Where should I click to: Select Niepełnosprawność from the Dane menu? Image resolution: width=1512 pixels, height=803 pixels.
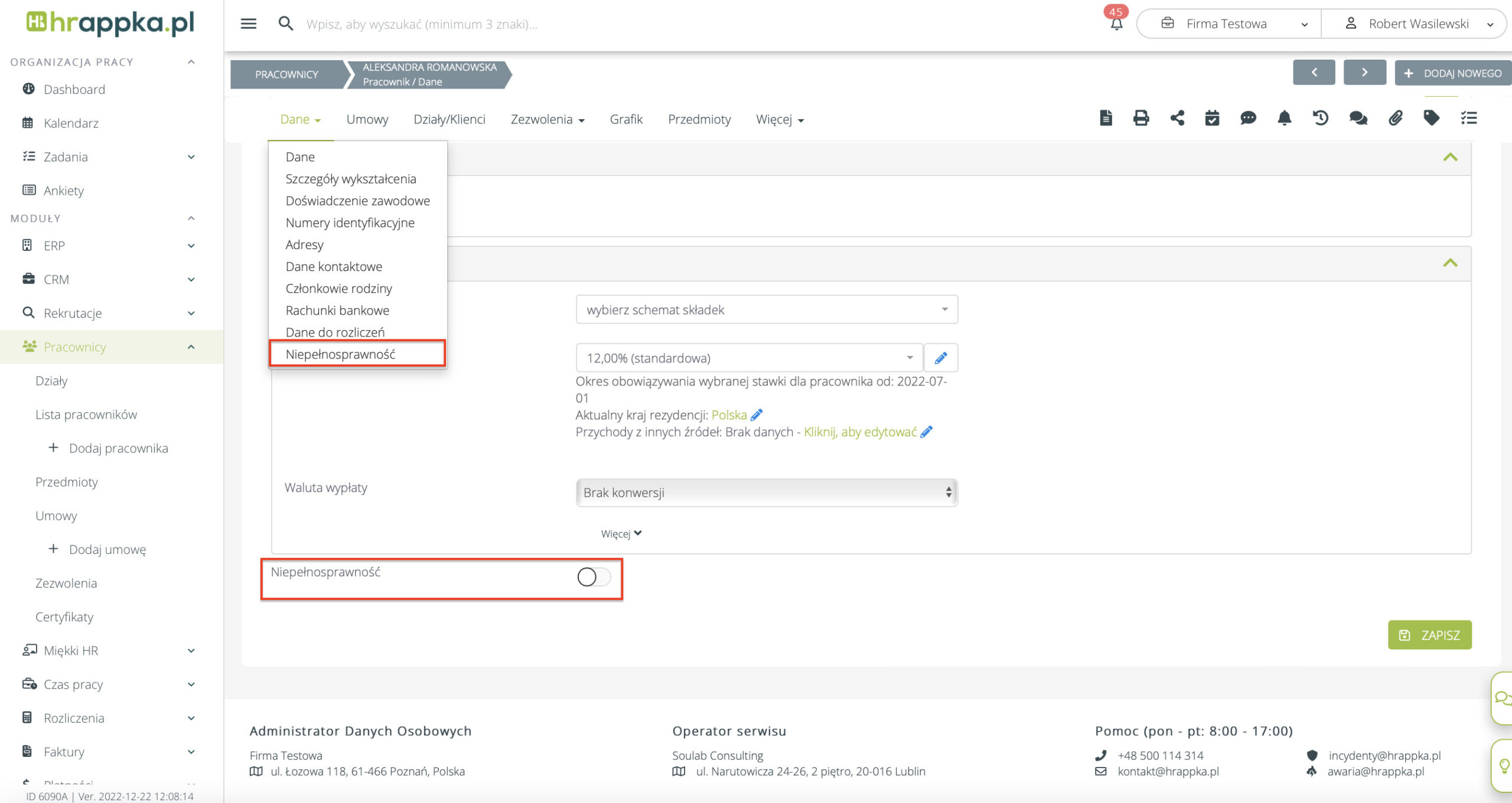(341, 354)
